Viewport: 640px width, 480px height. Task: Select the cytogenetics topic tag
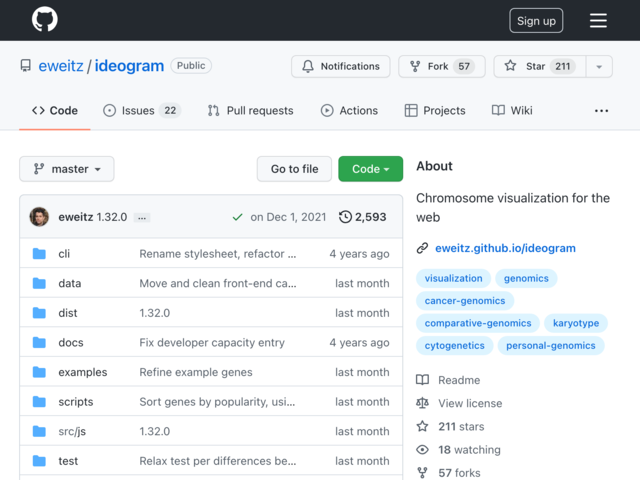(x=455, y=346)
